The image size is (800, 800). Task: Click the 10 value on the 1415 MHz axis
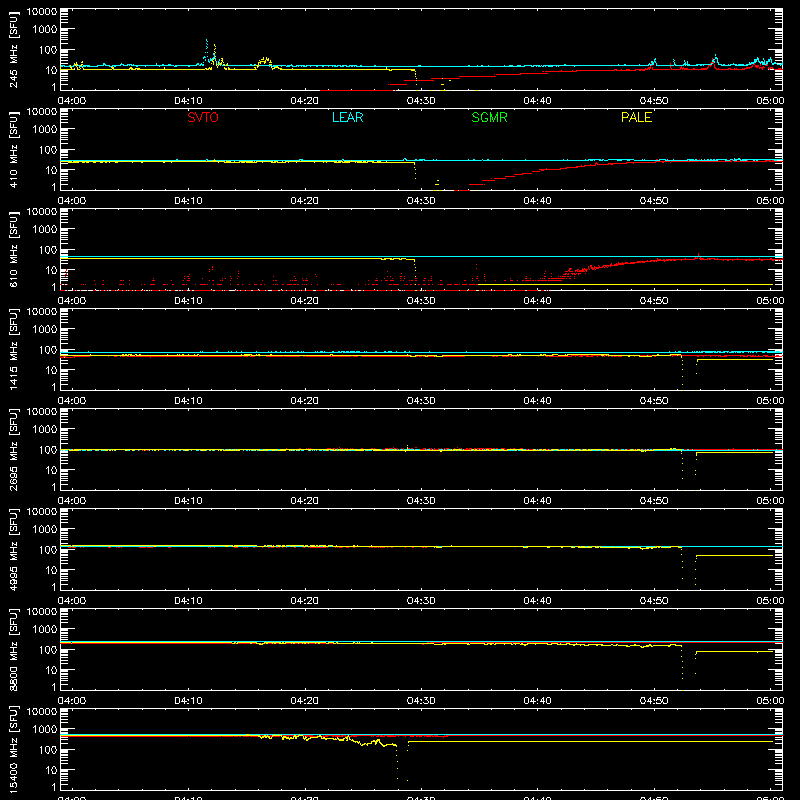[x=51, y=370]
